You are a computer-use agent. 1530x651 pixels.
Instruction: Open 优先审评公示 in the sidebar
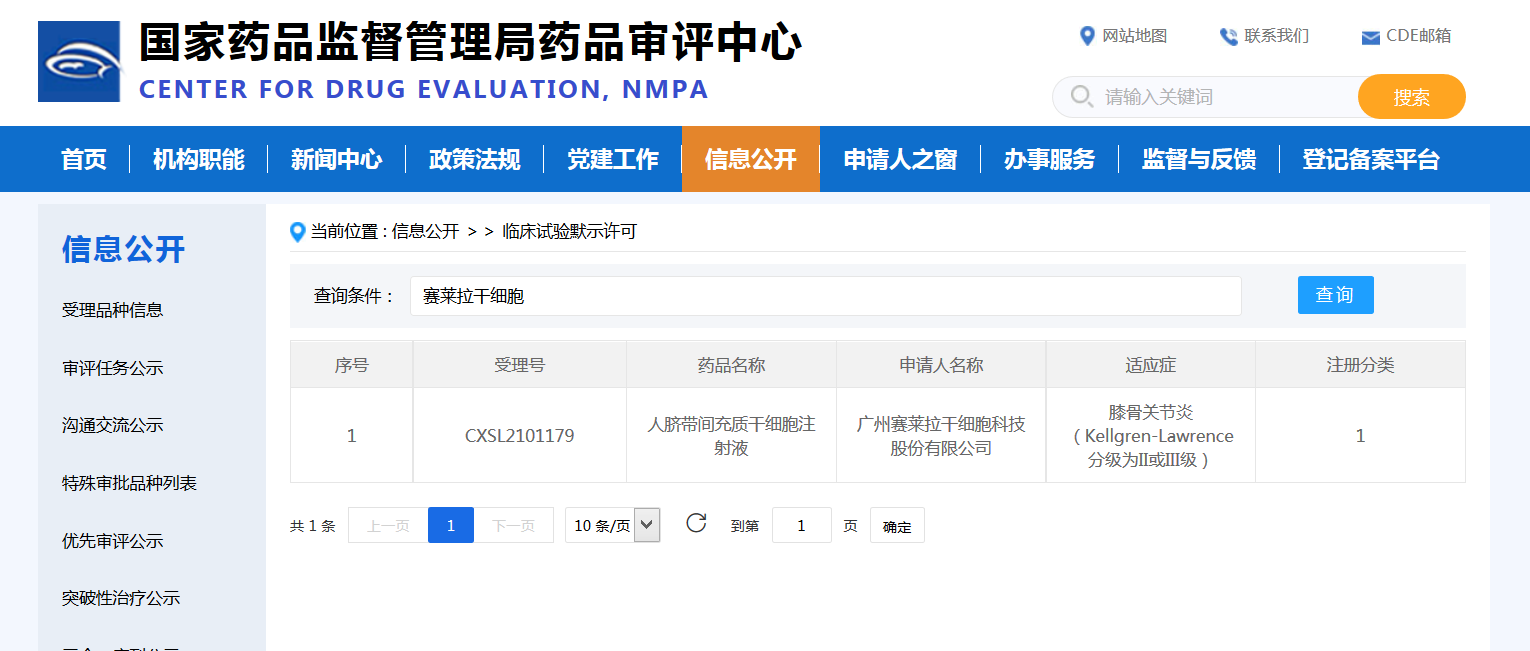coord(113,541)
